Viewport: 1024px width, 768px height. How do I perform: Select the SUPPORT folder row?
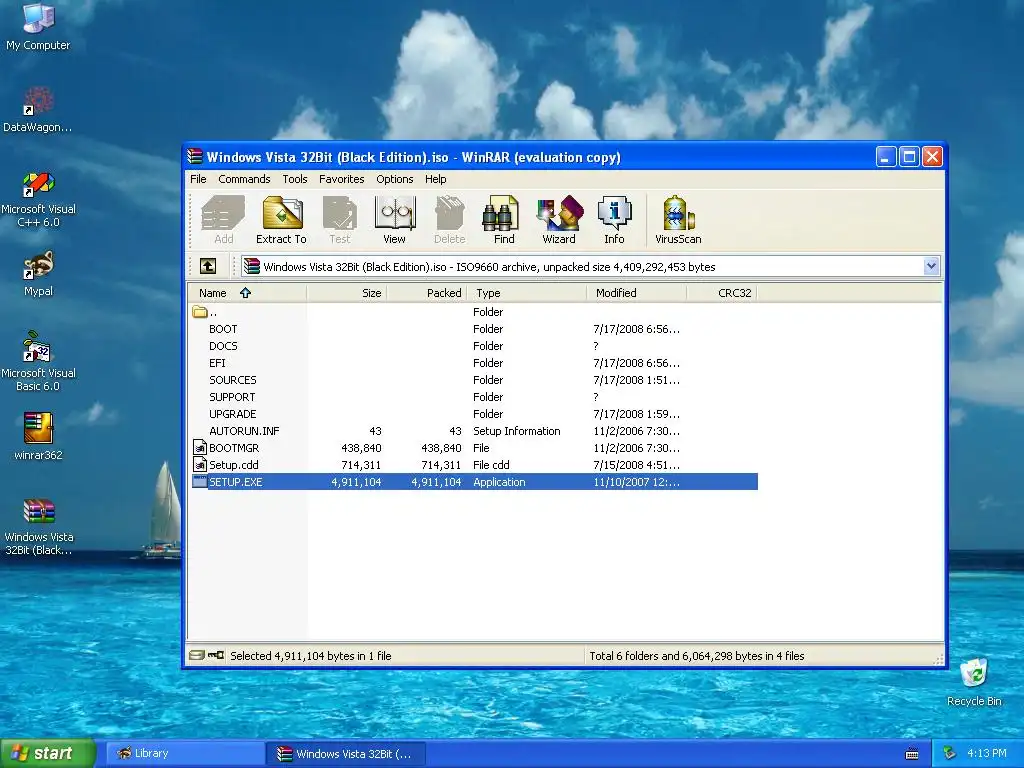click(475, 397)
